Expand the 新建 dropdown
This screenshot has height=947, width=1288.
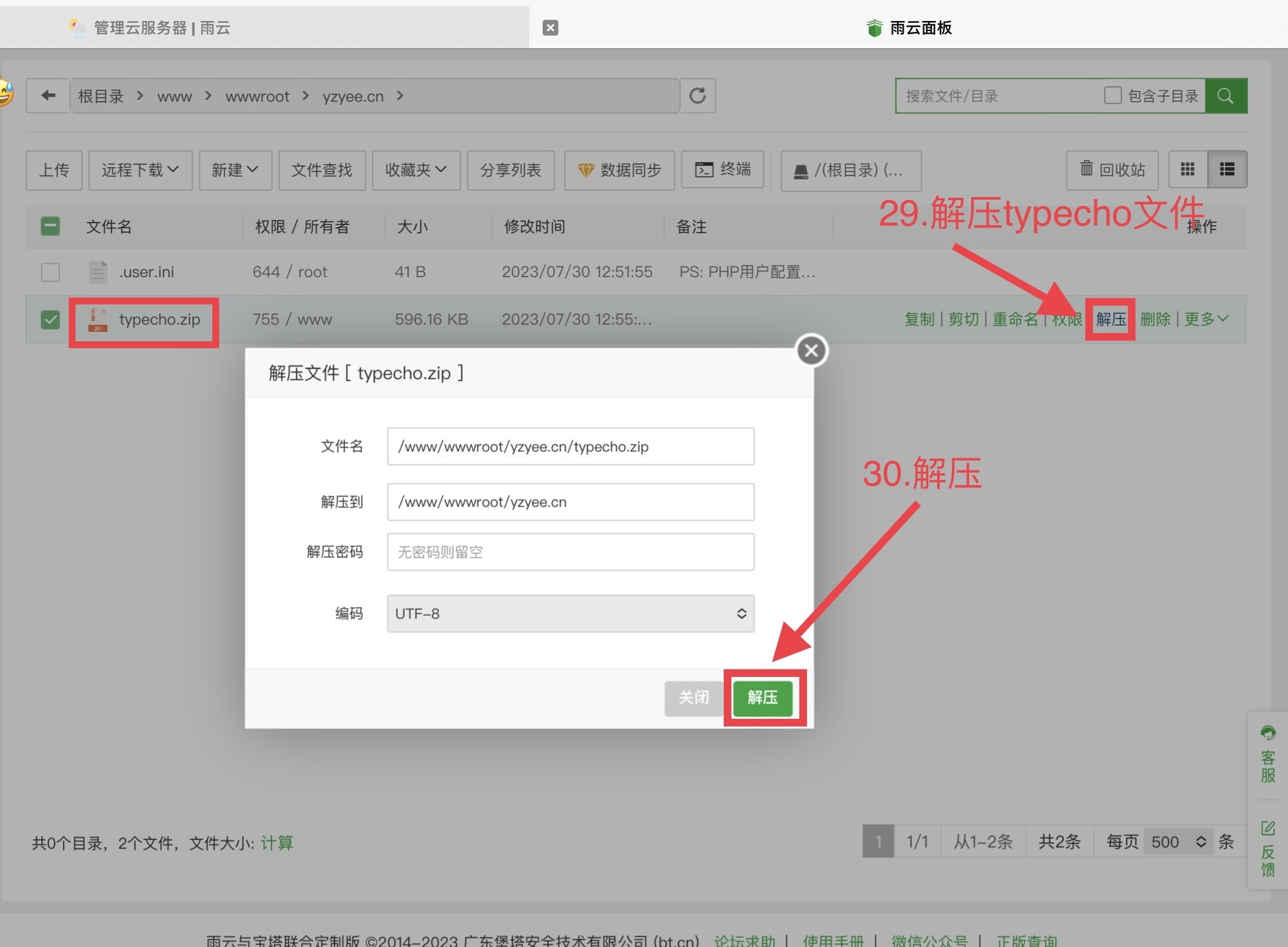pos(235,170)
